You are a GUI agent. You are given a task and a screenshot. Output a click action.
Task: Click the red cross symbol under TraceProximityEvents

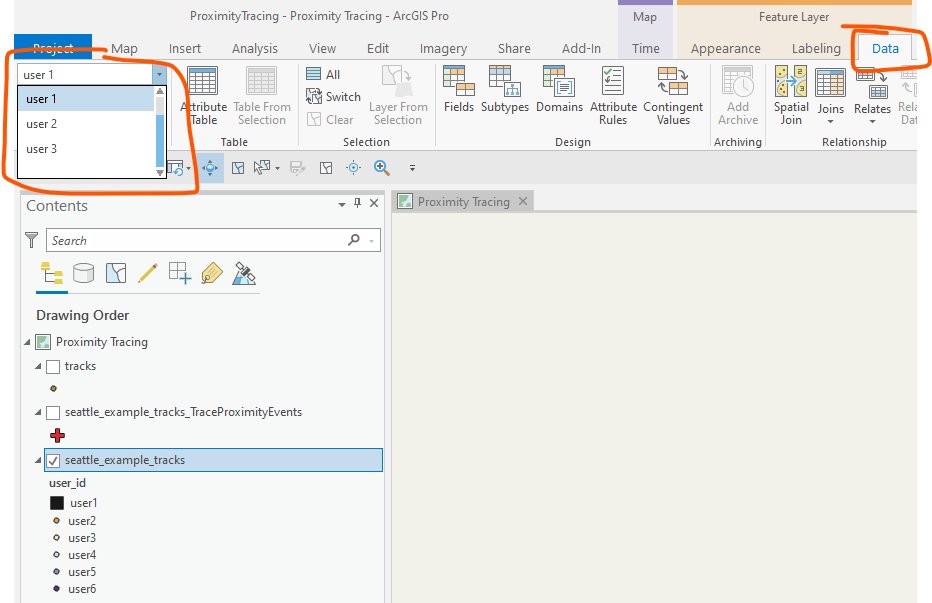click(x=58, y=436)
